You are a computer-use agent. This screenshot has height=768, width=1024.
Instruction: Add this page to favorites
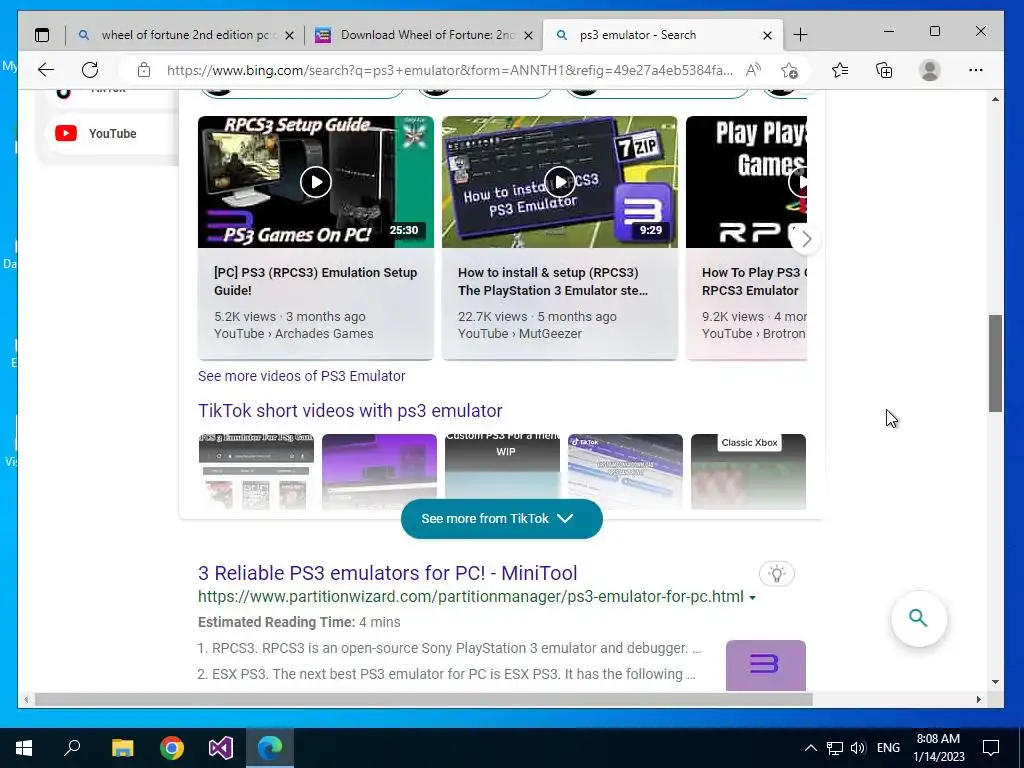click(x=790, y=70)
